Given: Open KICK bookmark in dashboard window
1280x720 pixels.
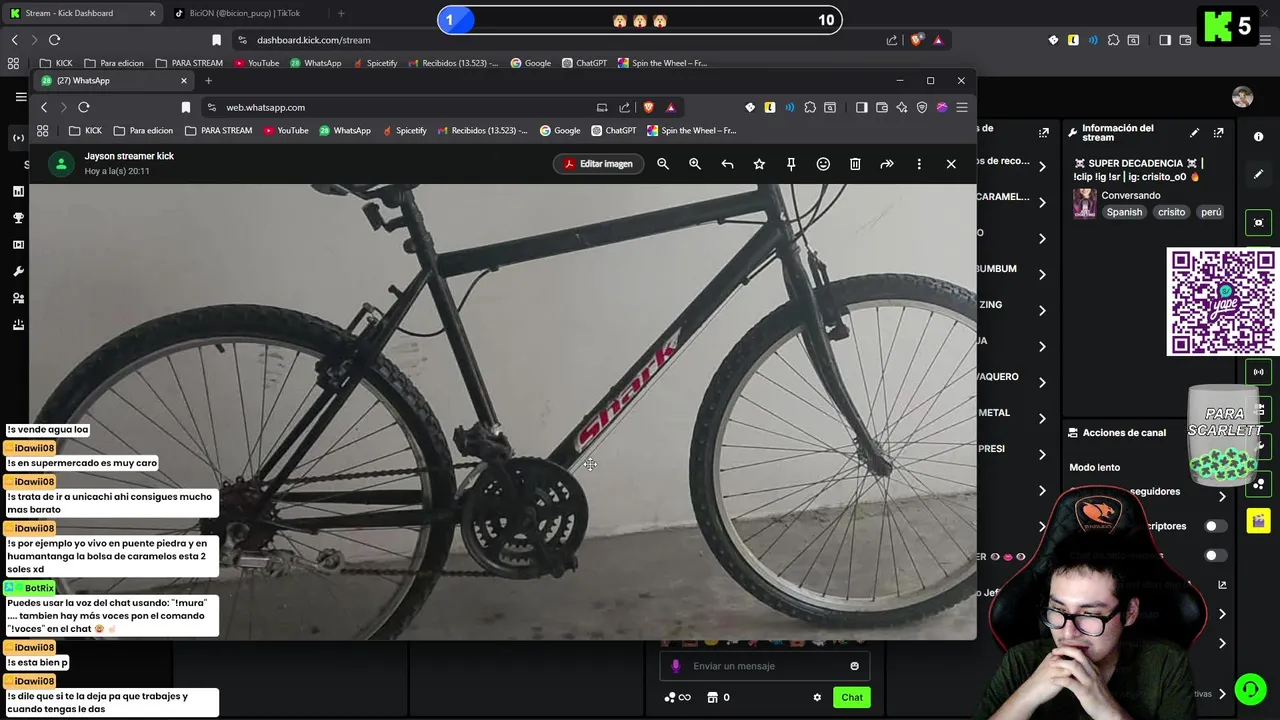Looking at the screenshot, I should (56, 63).
